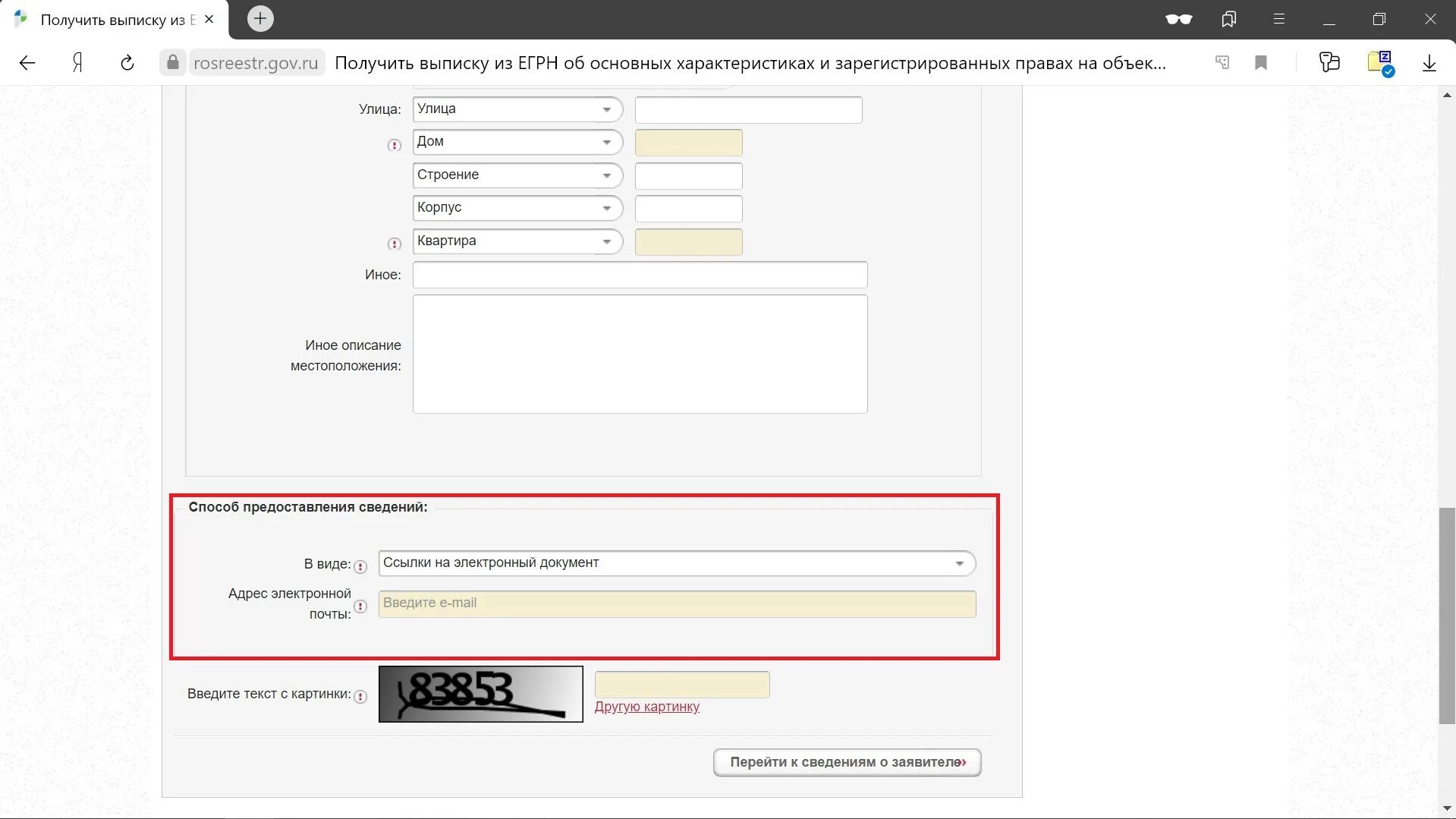
Task: Click the required-field hint icon beside 'Квартира'
Action: click(394, 244)
